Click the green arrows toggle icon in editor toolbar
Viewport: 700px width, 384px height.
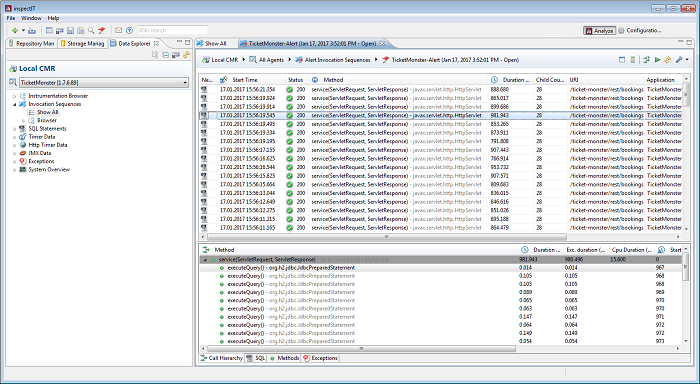[646, 60]
